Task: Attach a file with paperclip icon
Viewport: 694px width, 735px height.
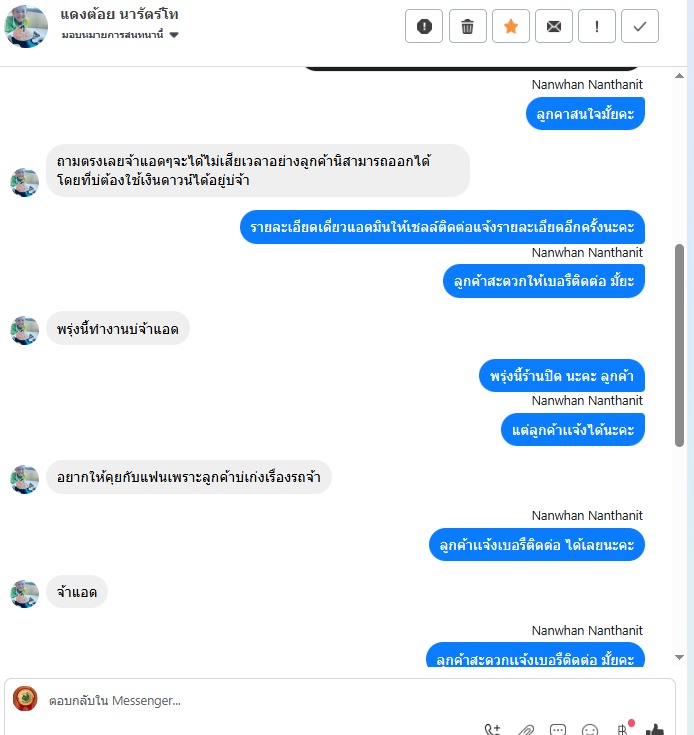Action: pyautogui.click(x=526, y=730)
